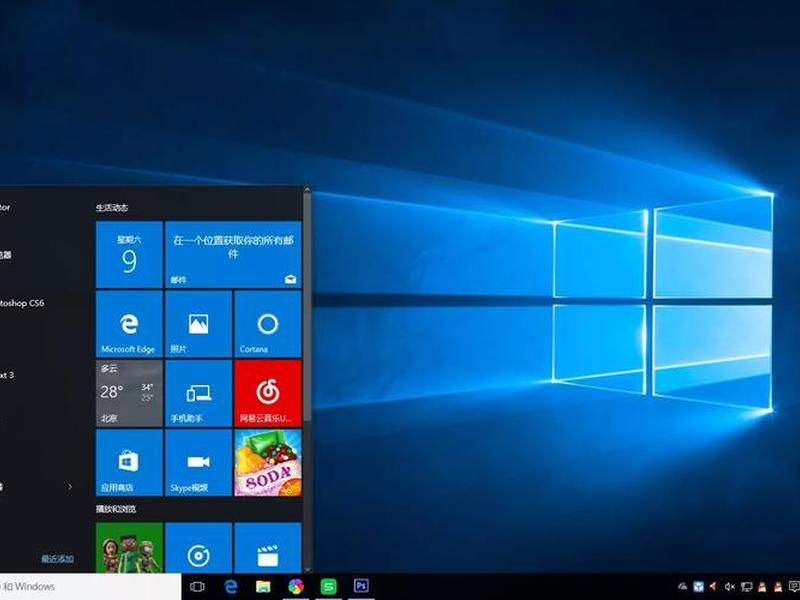Open the 邮件 mail tile
Screen dimensions: 800x600
[x=233, y=255]
